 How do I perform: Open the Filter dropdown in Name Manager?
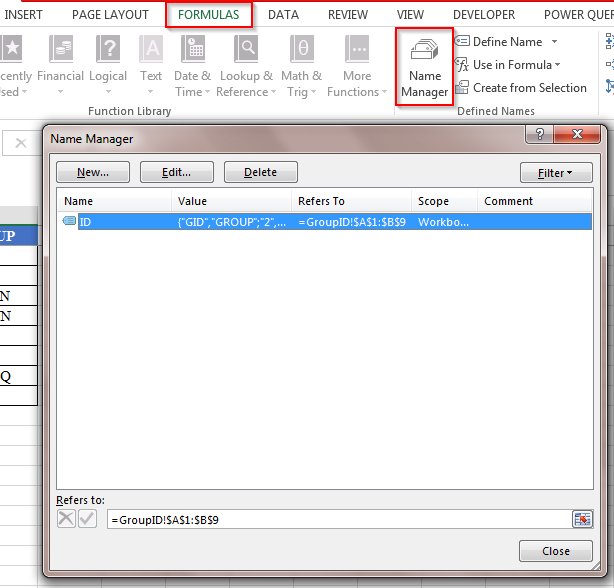[556, 172]
